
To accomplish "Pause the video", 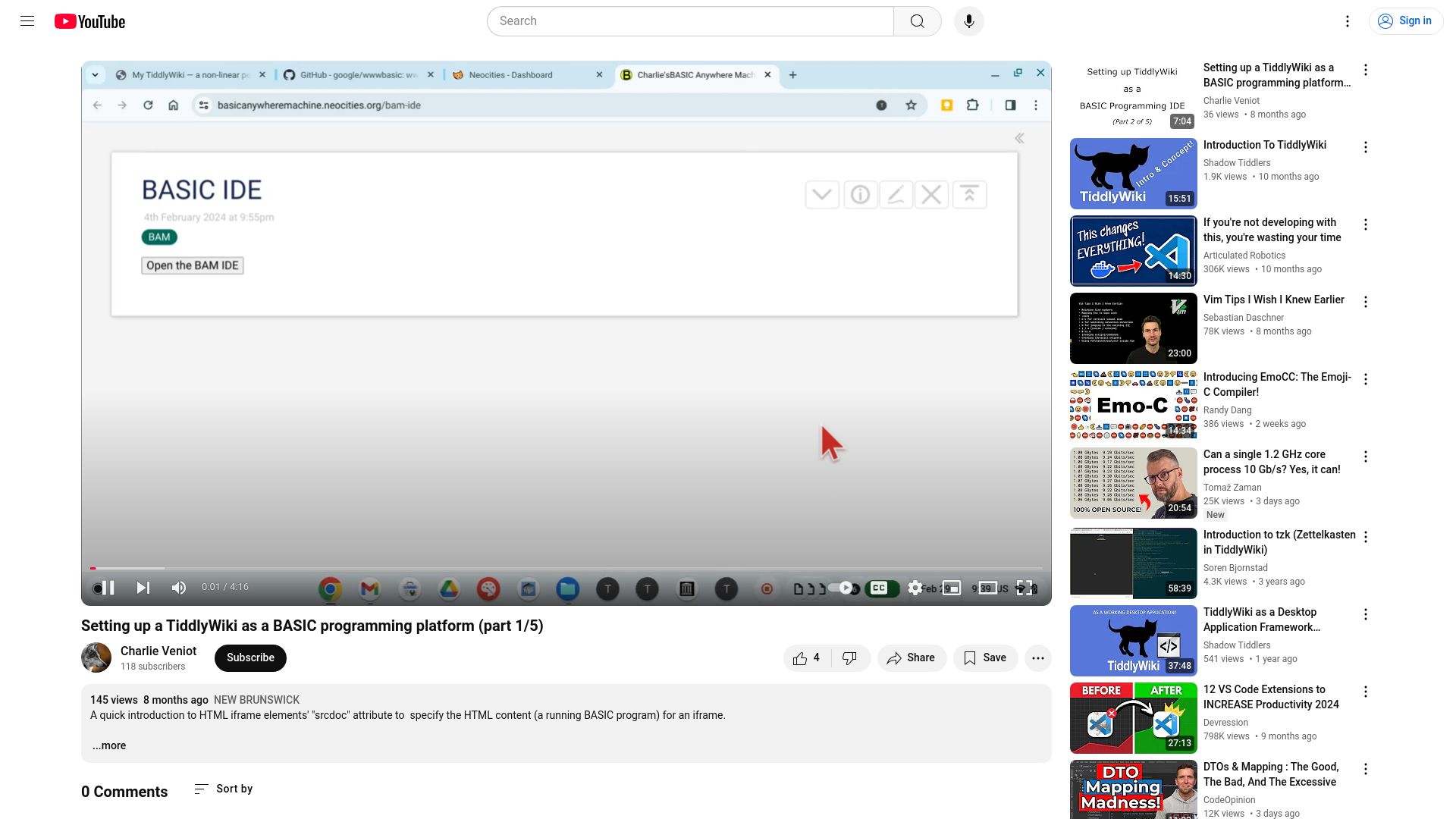I will (108, 588).
